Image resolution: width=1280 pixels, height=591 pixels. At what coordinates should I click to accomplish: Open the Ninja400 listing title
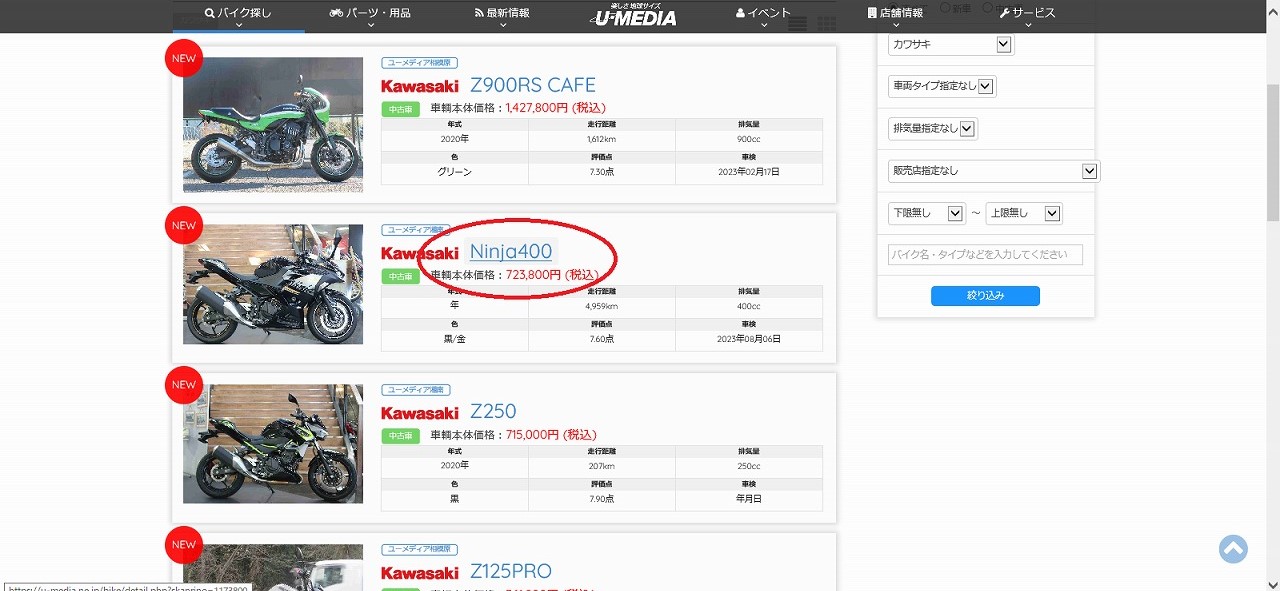click(511, 252)
